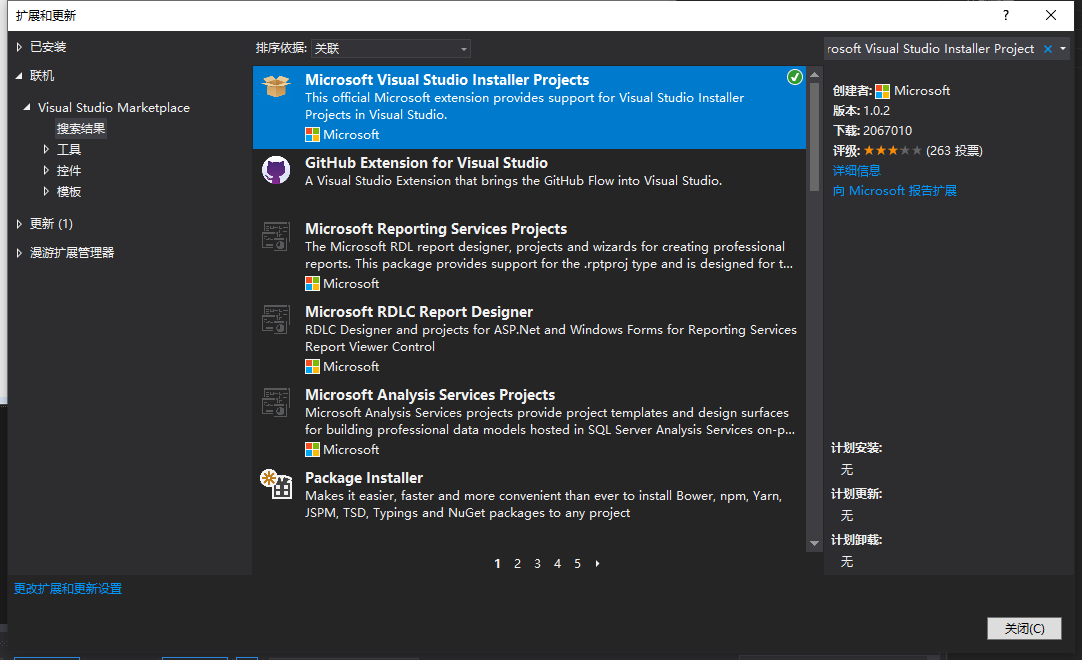The height and width of the screenshot is (660, 1082).
Task: Select the 联机 category
Action: [42, 76]
